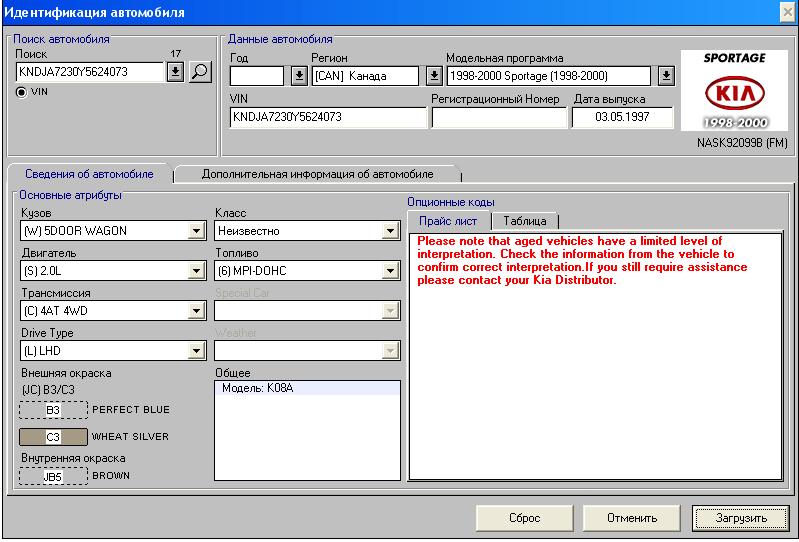Click the Регистрационный Номер input field

coord(499,117)
